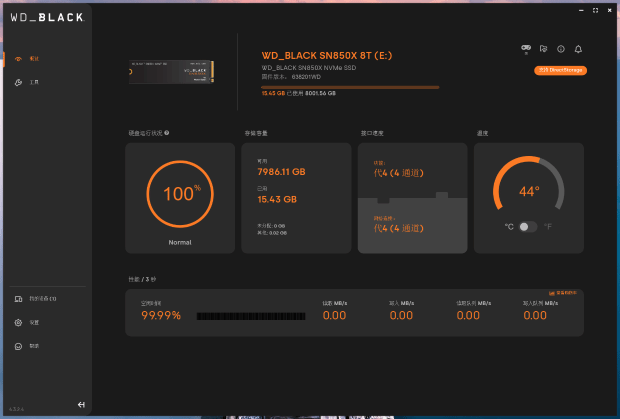The width and height of the screenshot is (620, 419).
Task: Click the lower Gen4 (4 lanes) capability value
Action: click(399, 228)
